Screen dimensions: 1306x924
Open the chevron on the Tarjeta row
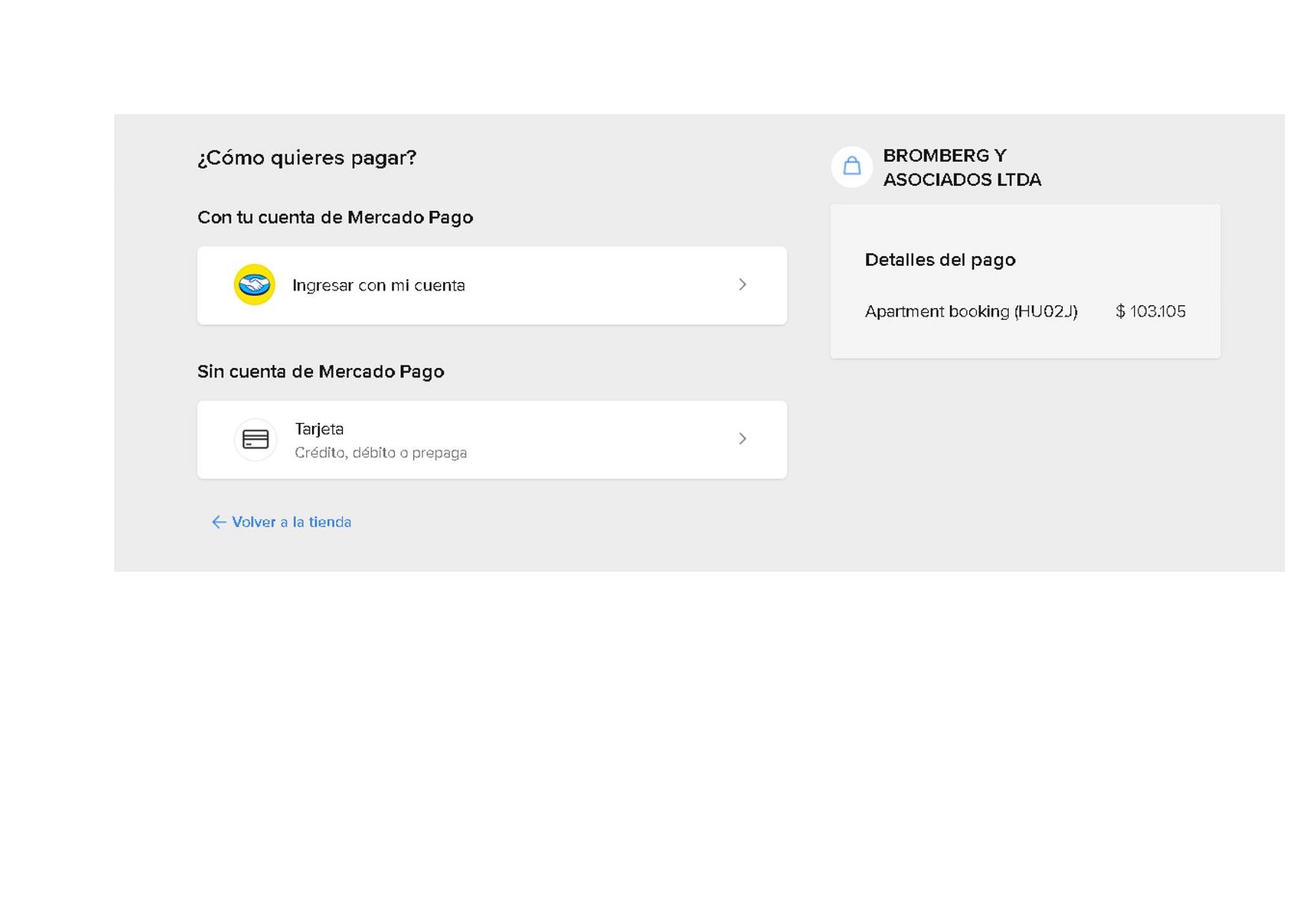742,439
